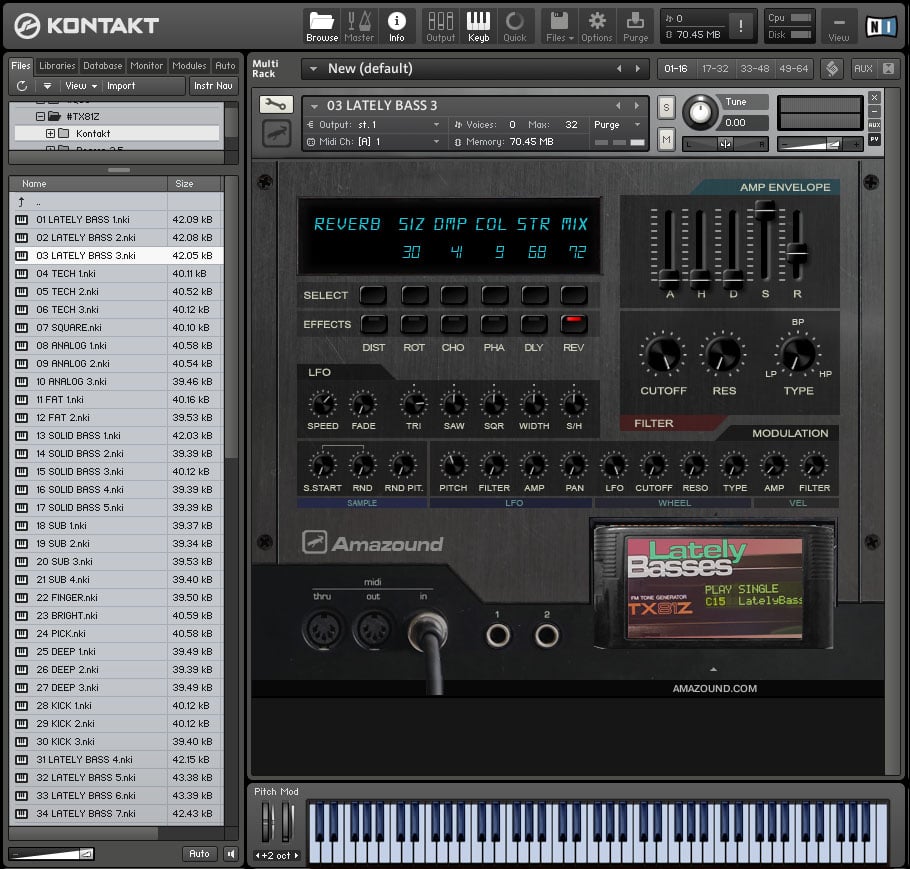This screenshot has width=910, height=869.
Task: Mute the instrument with M button
Action: pyautogui.click(x=666, y=139)
